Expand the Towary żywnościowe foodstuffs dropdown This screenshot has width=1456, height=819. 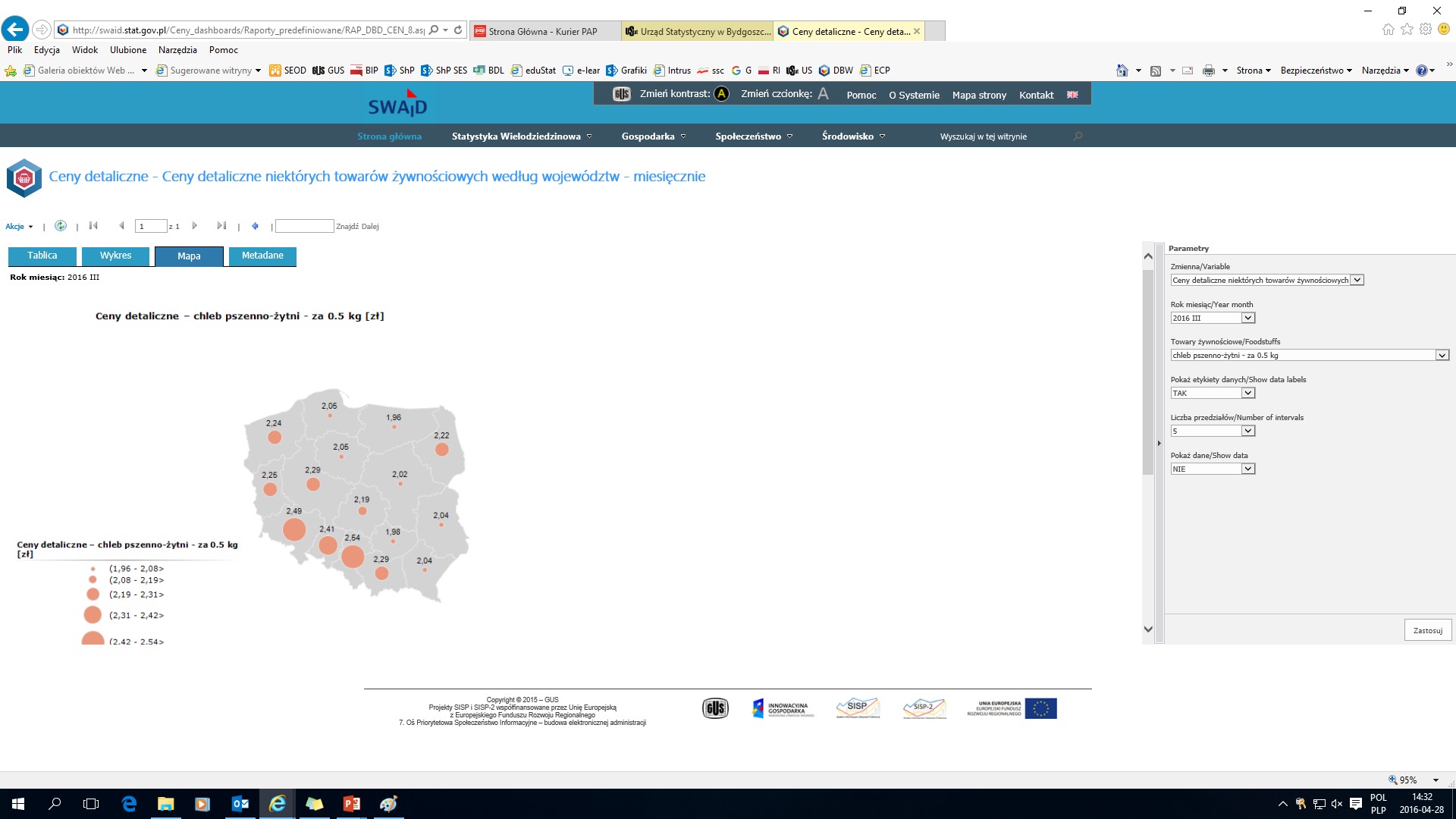(1442, 356)
